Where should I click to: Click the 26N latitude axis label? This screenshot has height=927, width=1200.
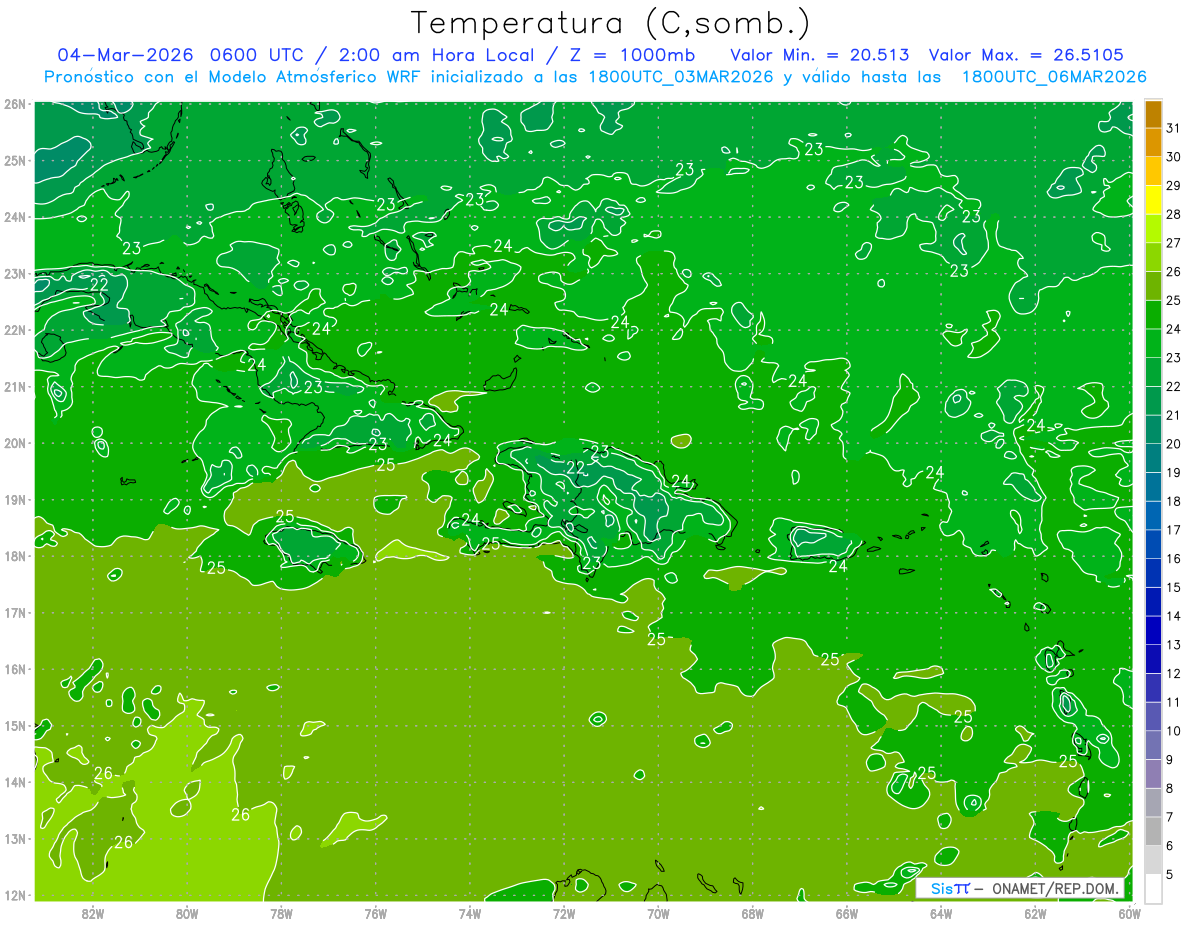[x=15, y=103]
